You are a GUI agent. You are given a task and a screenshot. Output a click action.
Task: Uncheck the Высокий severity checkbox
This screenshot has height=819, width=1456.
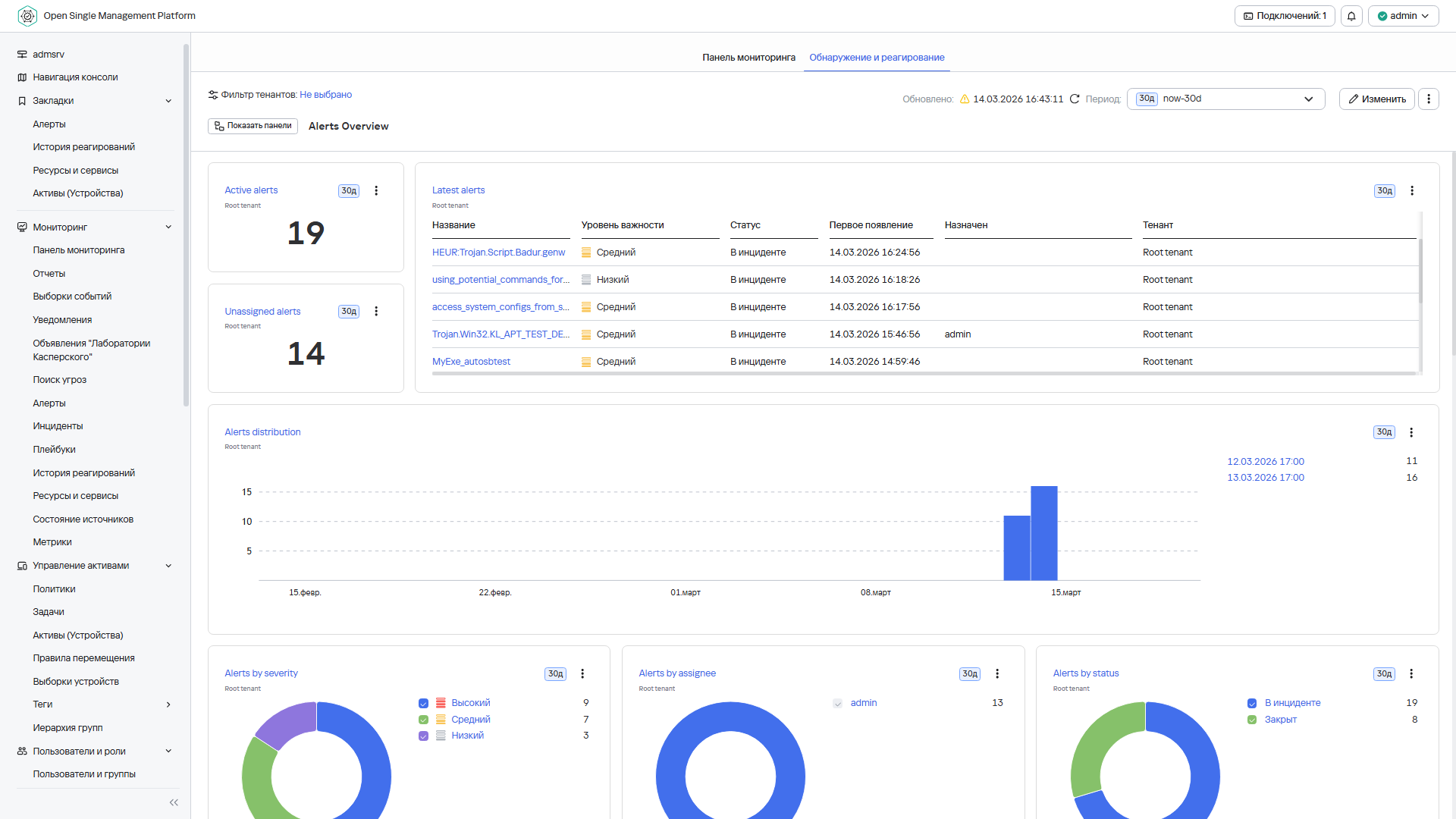pyautogui.click(x=424, y=704)
